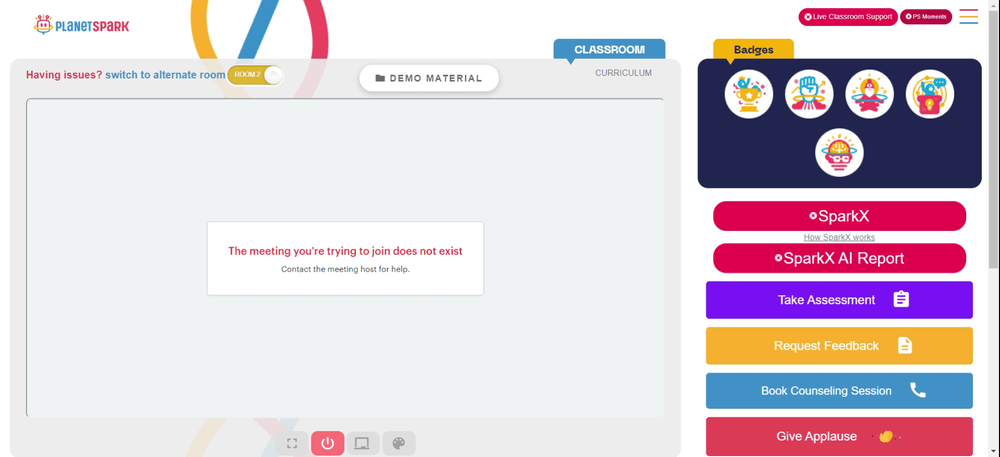Click the Take Assessment button
Image resolution: width=1000 pixels, height=457 pixels.
839,300
